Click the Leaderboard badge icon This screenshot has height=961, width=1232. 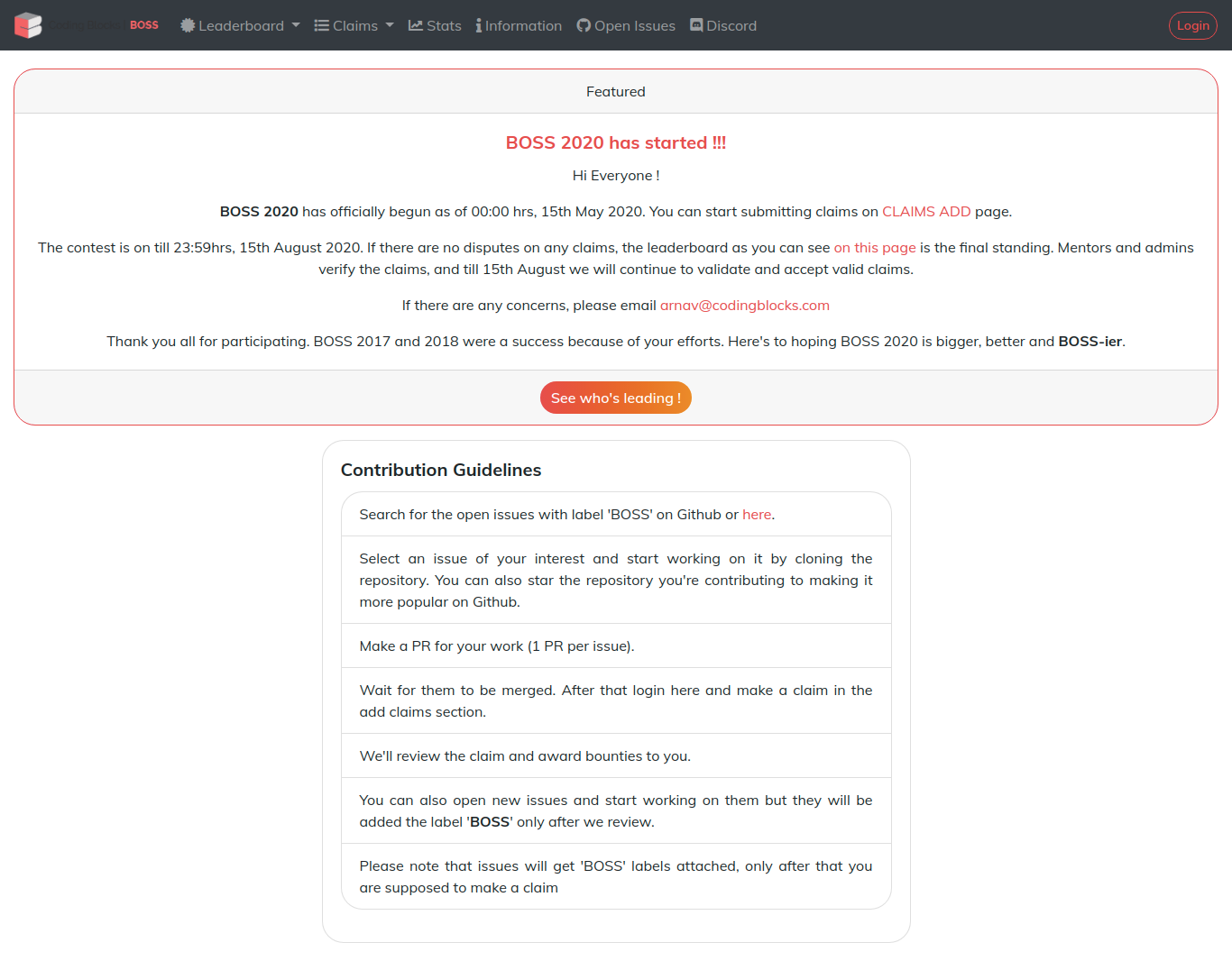tap(188, 25)
